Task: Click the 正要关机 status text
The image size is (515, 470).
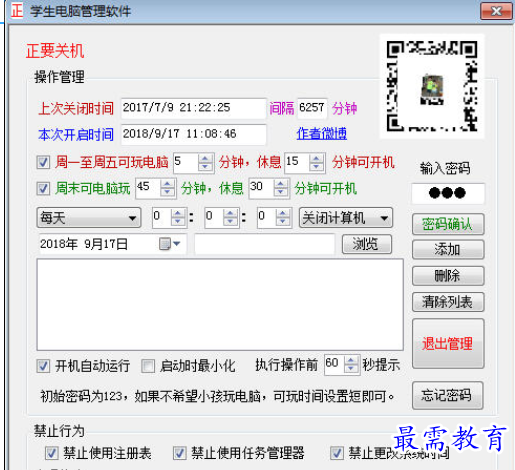Action: [55, 51]
